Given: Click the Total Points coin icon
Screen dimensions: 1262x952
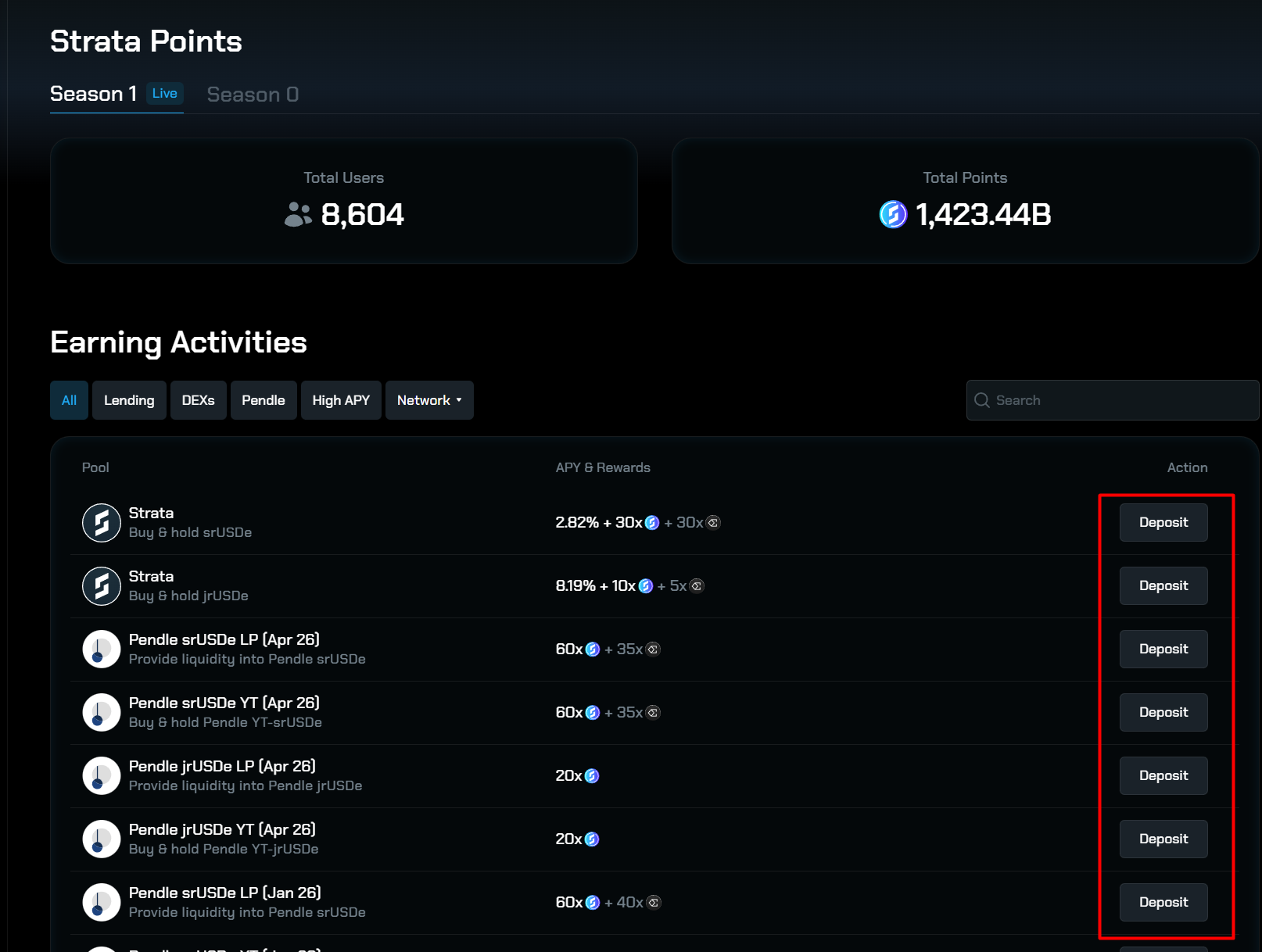Looking at the screenshot, I should coord(893,214).
